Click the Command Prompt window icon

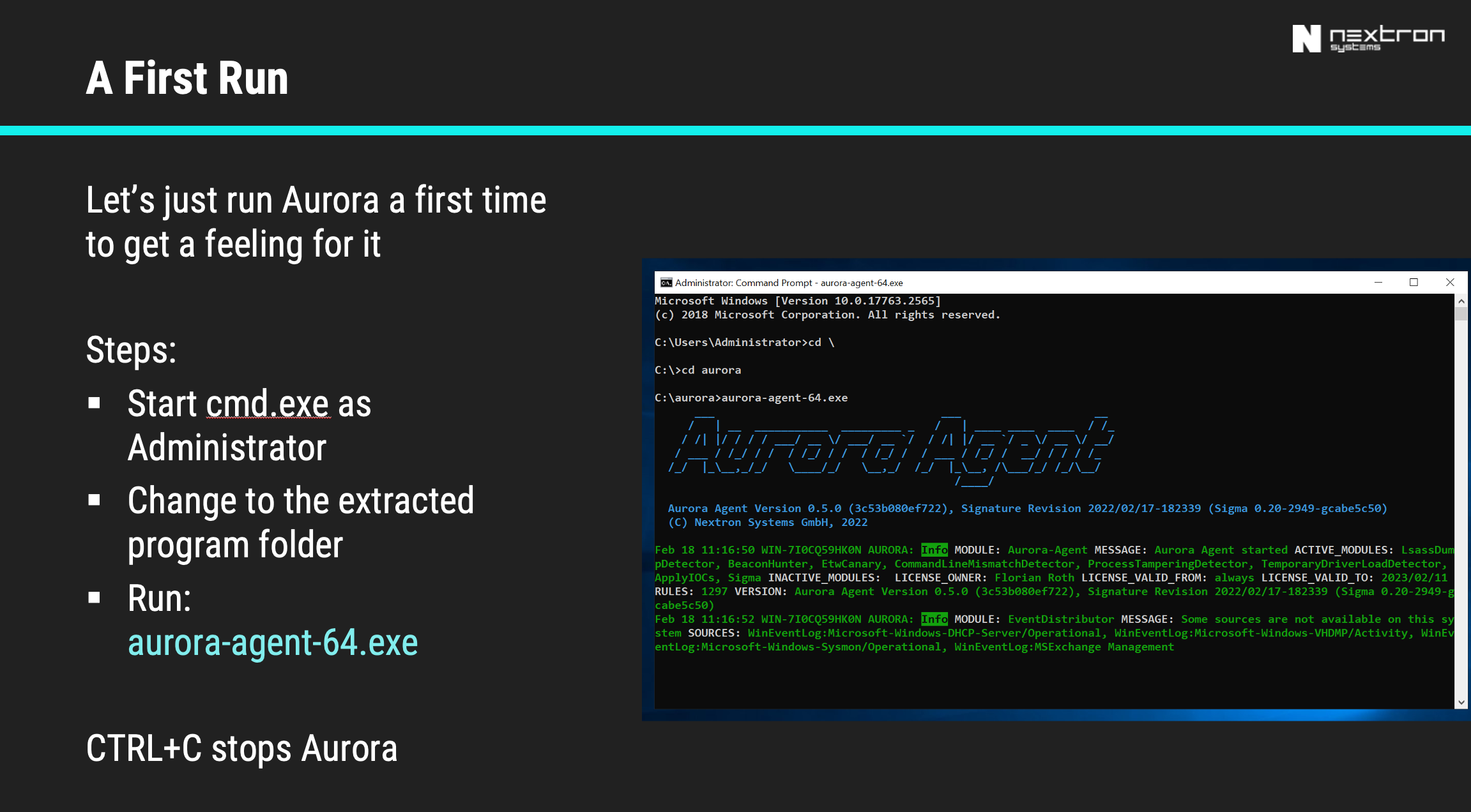click(666, 283)
